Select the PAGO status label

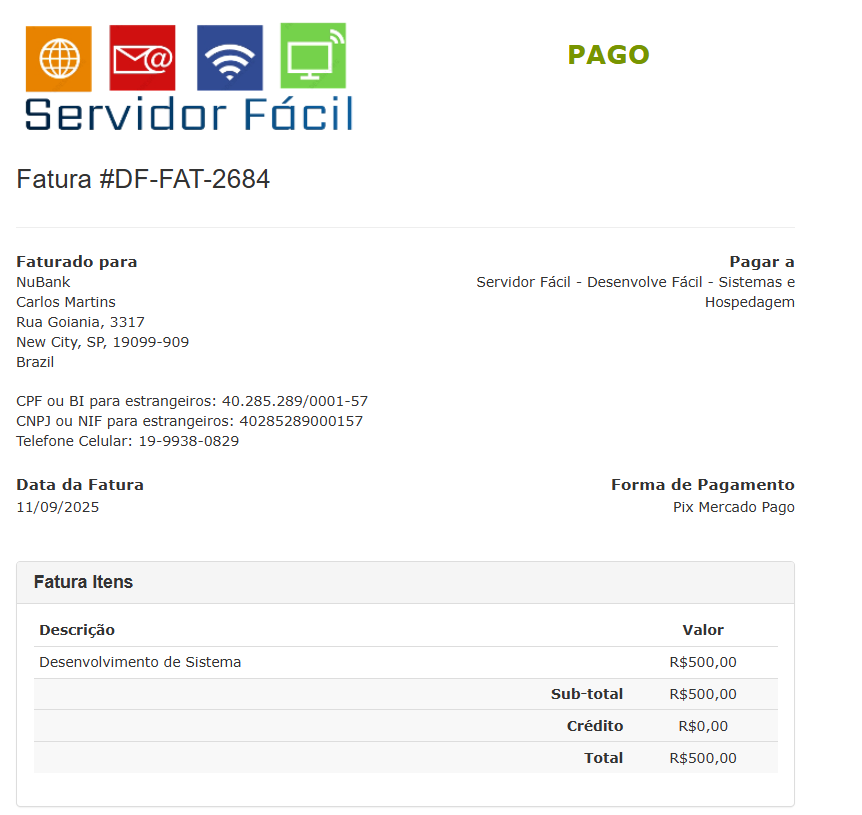pos(608,55)
